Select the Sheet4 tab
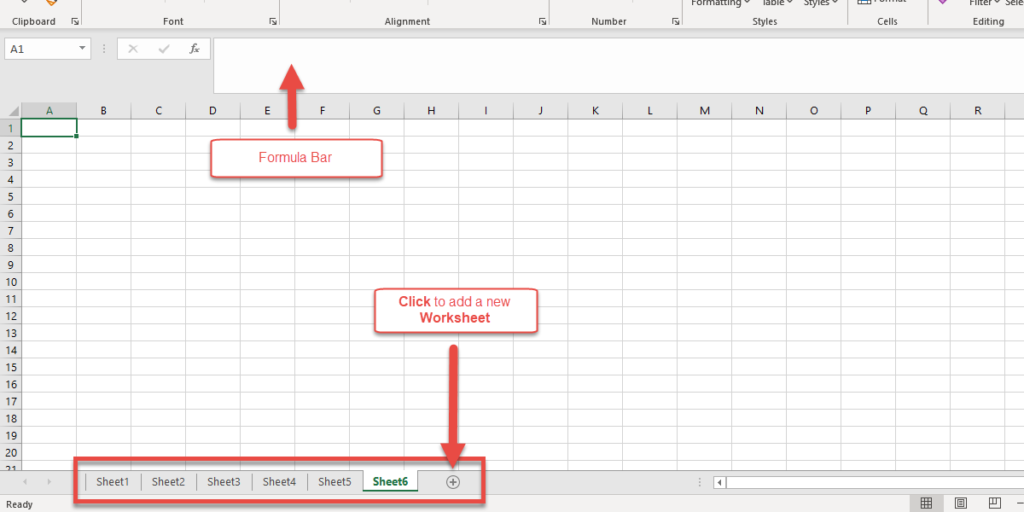Image resolution: width=1024 pixels, height=512 pixels. pos(280,482)
